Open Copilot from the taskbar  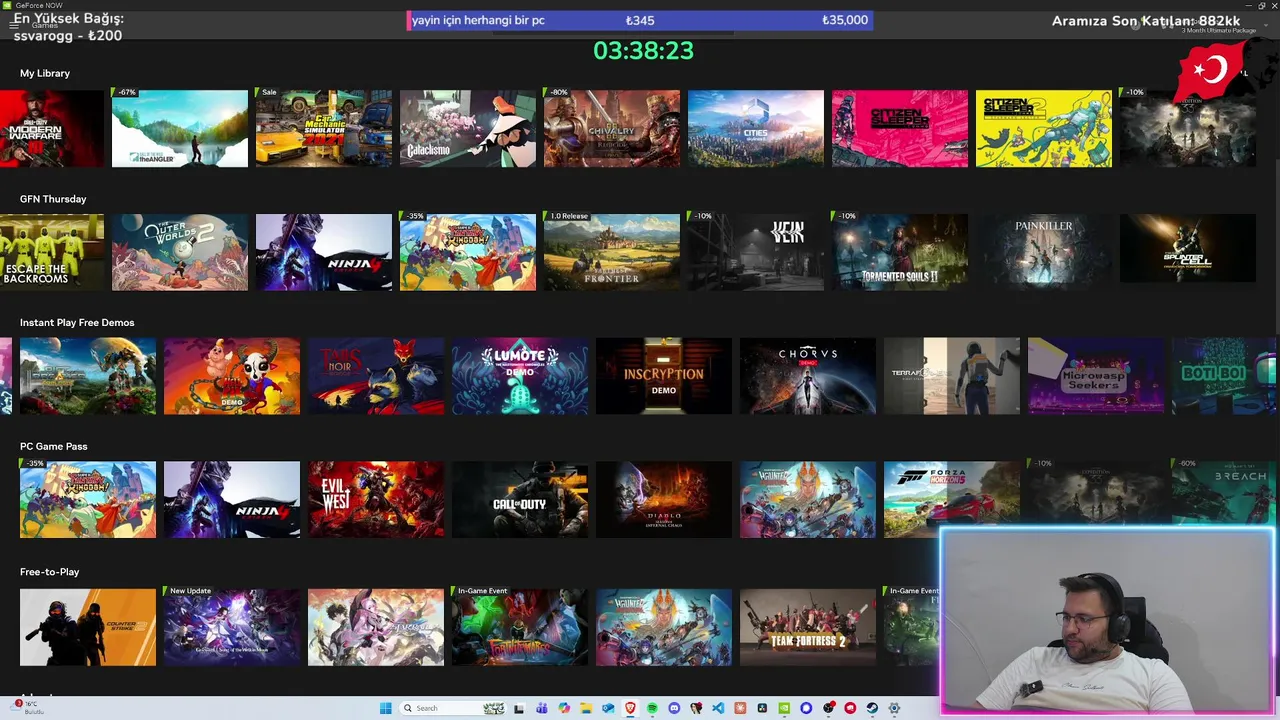tap(564, 708)
